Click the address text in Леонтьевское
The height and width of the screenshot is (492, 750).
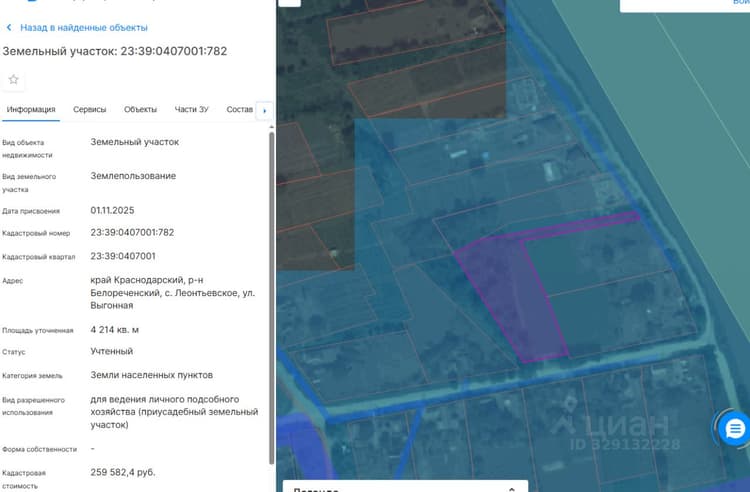click(x=173, y=293)
